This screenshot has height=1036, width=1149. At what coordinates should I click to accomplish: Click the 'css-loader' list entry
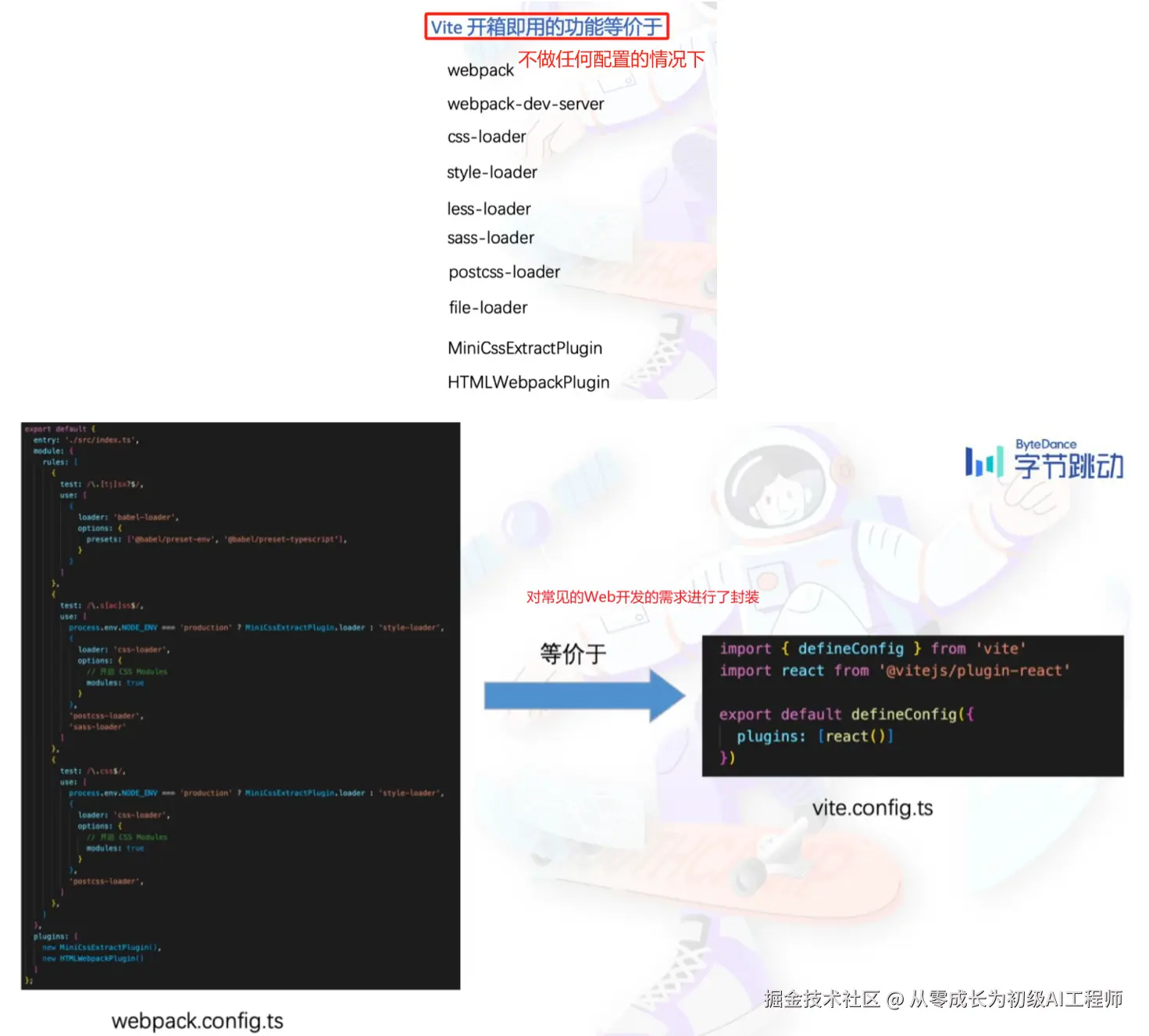(x=487, y=137)
